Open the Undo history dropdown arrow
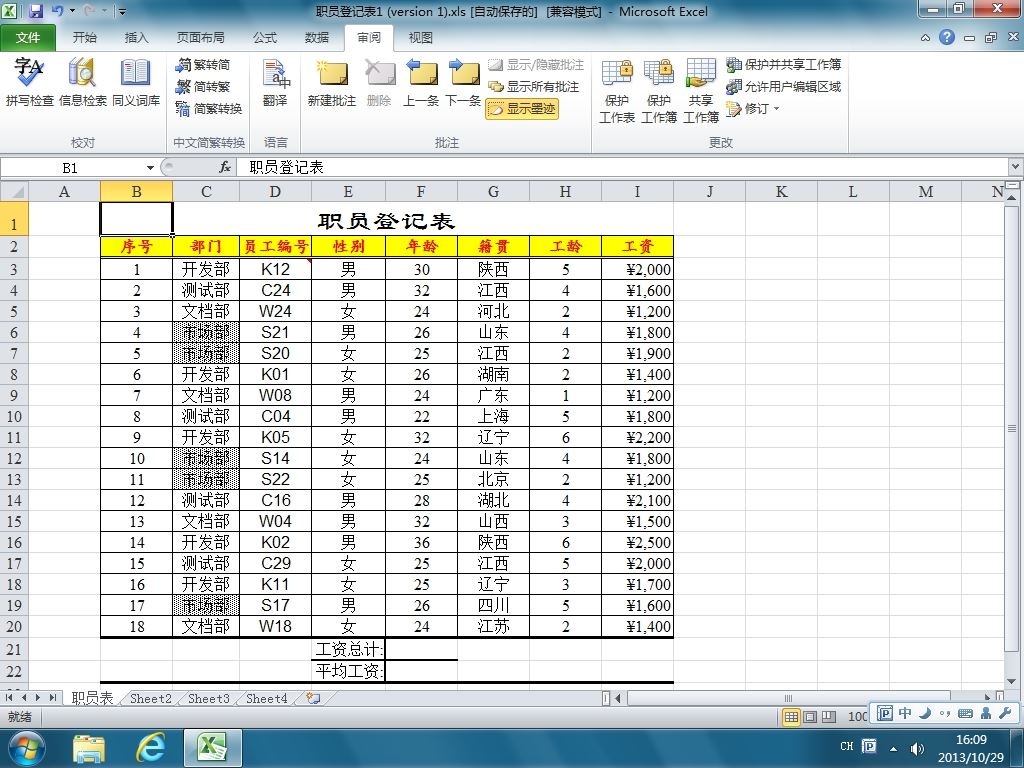The width and height of the screenshot is (1024, 768). click(72, 11)
